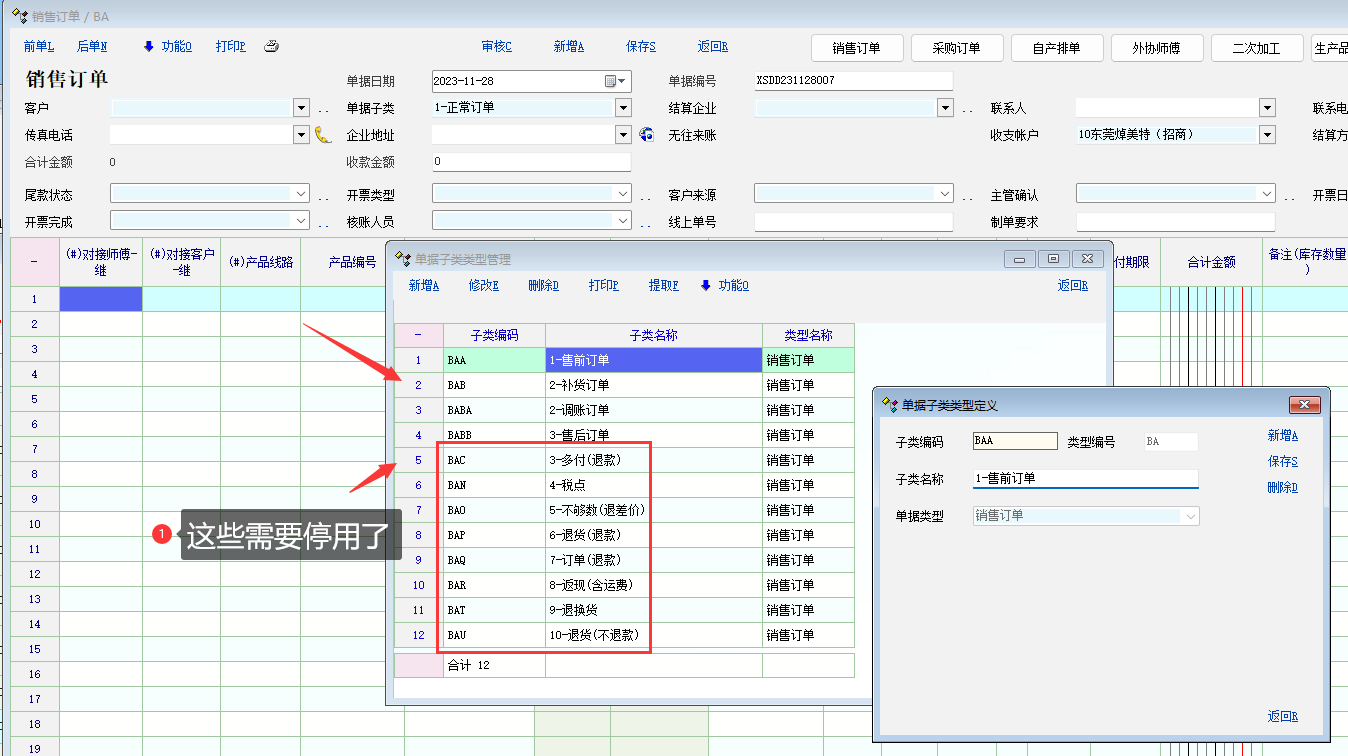The height and width of the screenshot is (756, 1348).
Task: Click the 采购订单 button
Action: tap(956, 48)
